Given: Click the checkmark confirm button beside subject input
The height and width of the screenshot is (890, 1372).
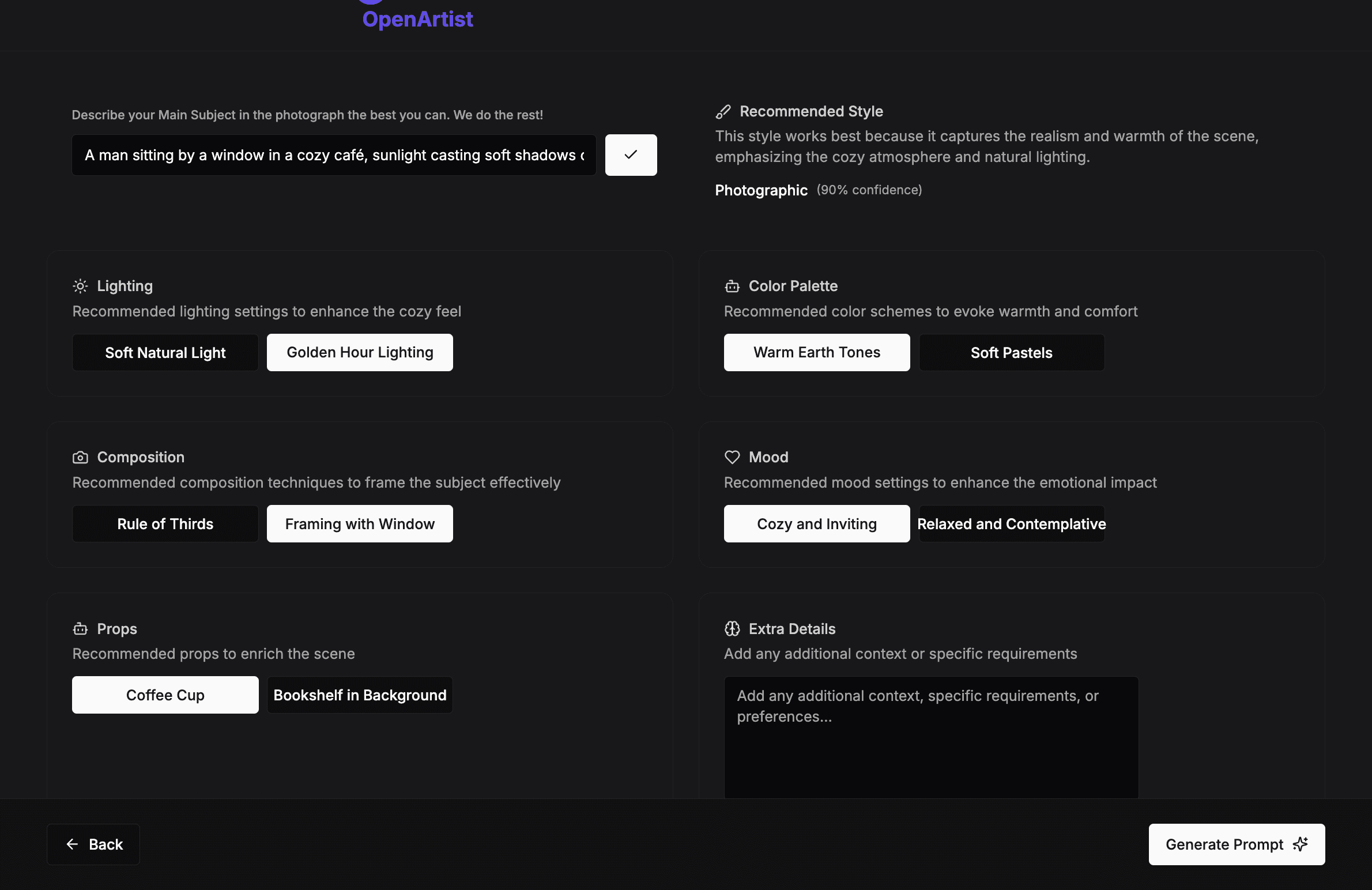Looking at the screenshot, I should click(631, 154).
